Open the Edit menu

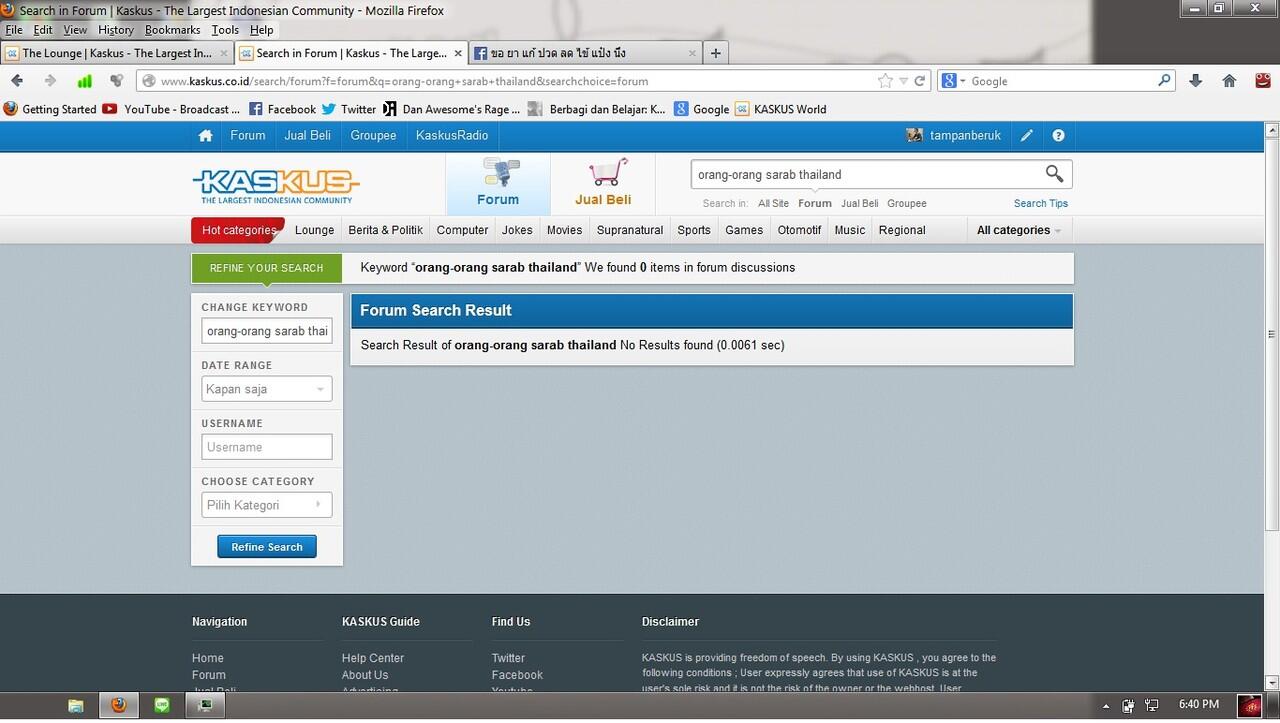[x=43, y=30]
